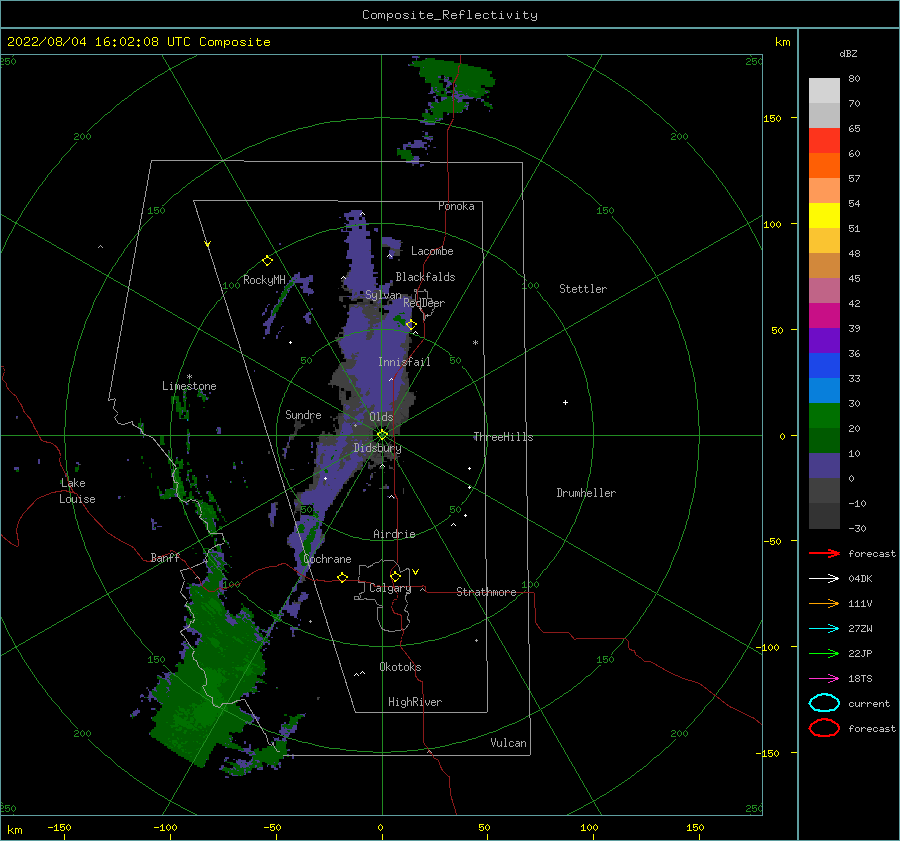This screenshot has width=900, height=841.
Task: Click the Didsbury label
Action: pos(377,448)
